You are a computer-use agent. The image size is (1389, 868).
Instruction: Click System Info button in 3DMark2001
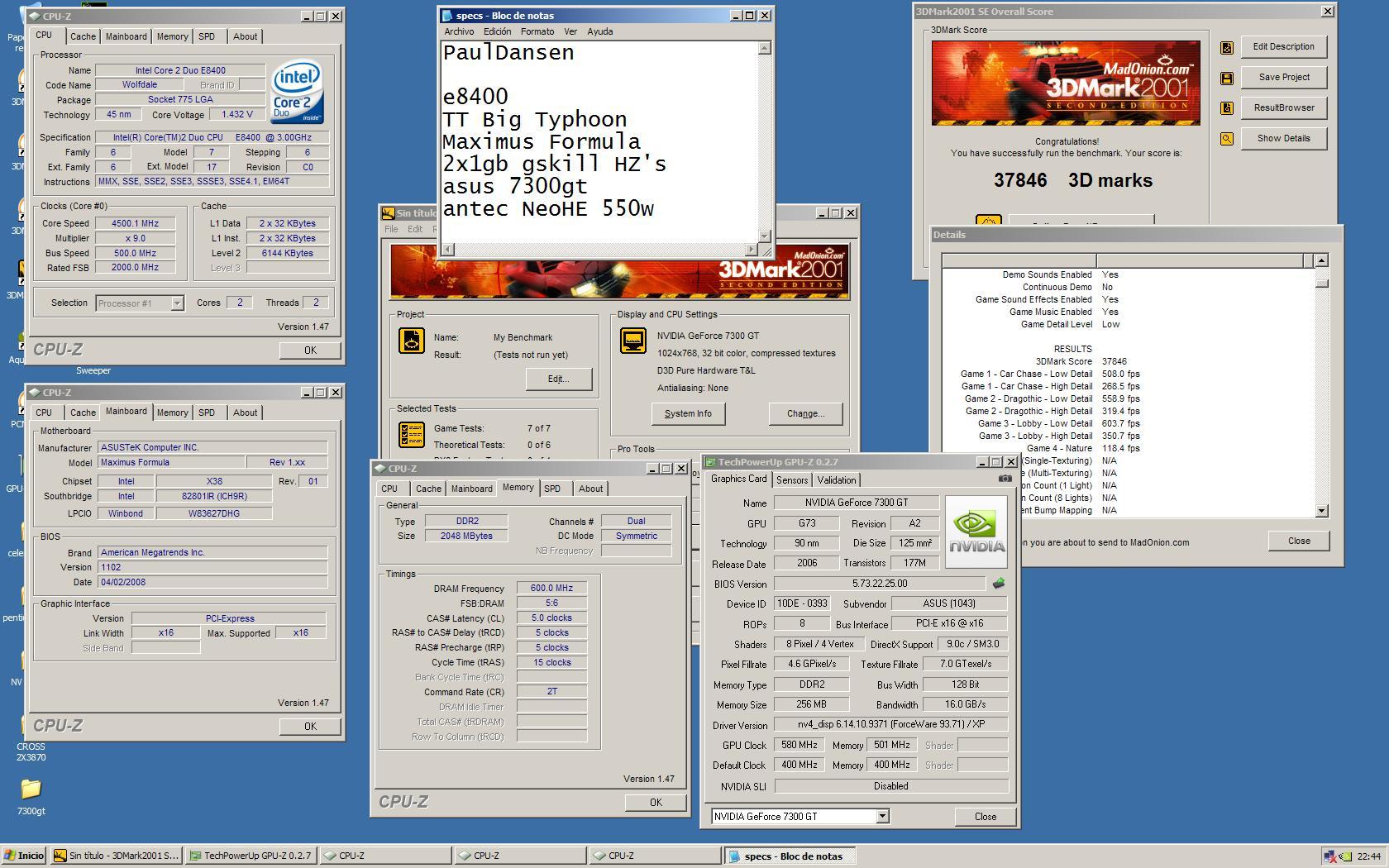click(x=688, y=413)
